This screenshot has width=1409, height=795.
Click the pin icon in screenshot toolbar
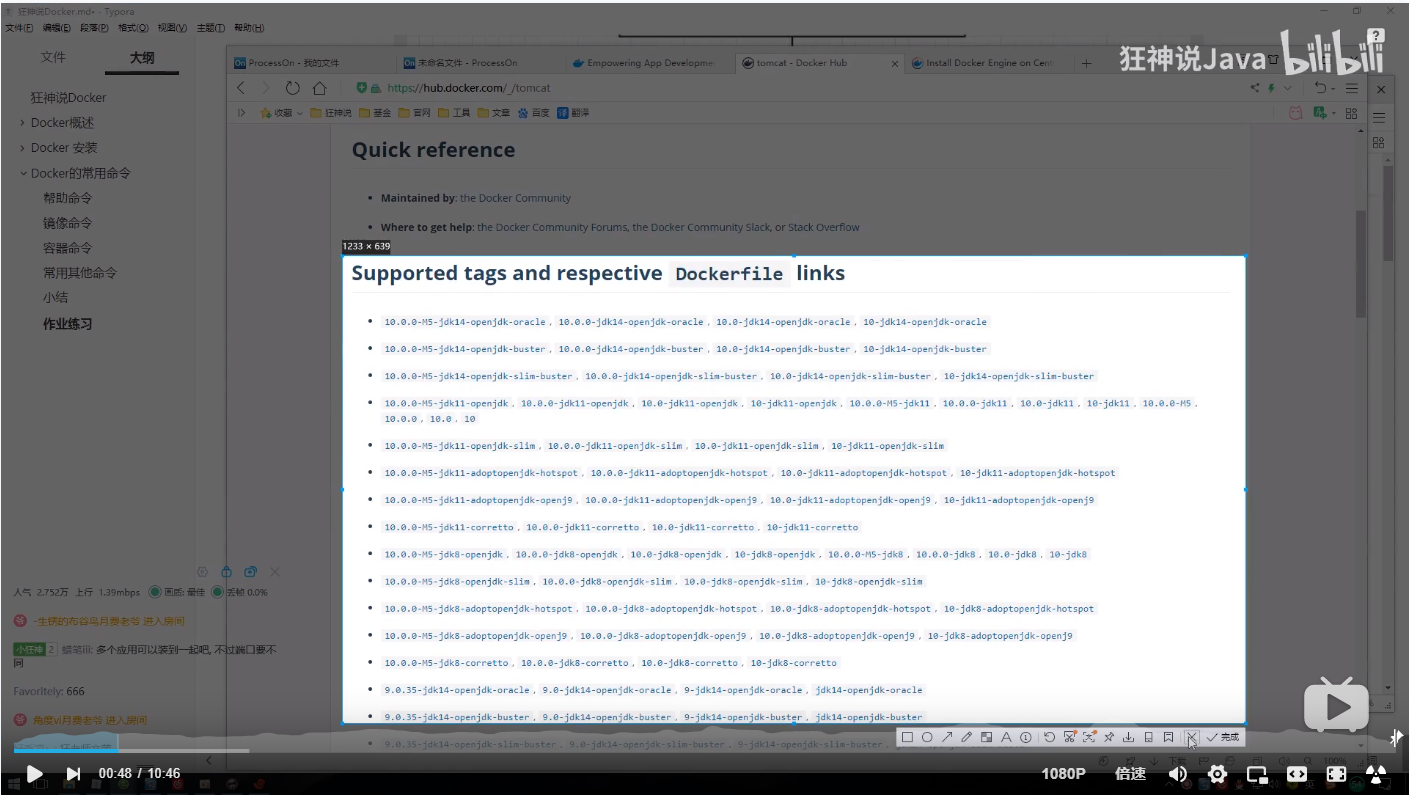pyautogui.click(x=1109, y=737)
